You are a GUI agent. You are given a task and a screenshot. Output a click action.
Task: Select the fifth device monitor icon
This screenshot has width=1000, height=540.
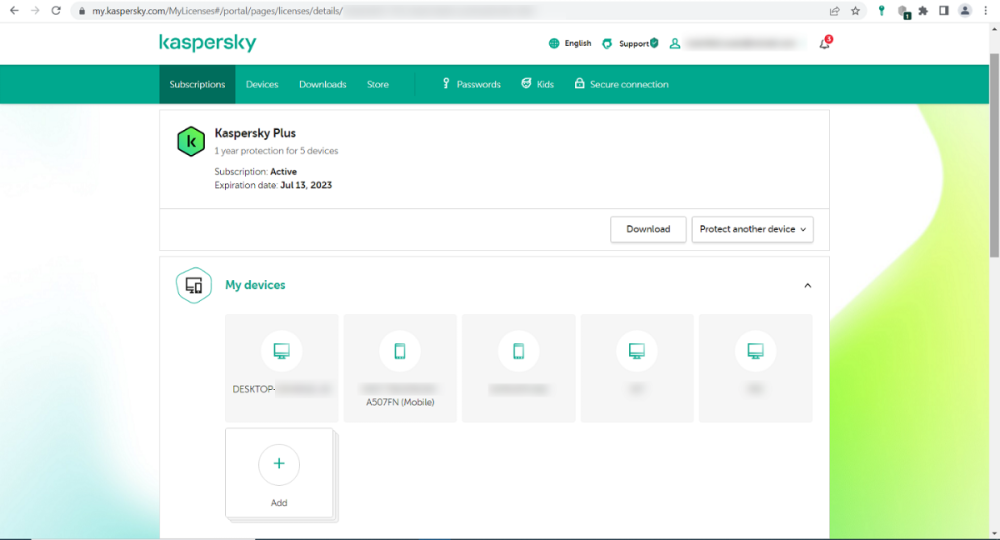755,351
